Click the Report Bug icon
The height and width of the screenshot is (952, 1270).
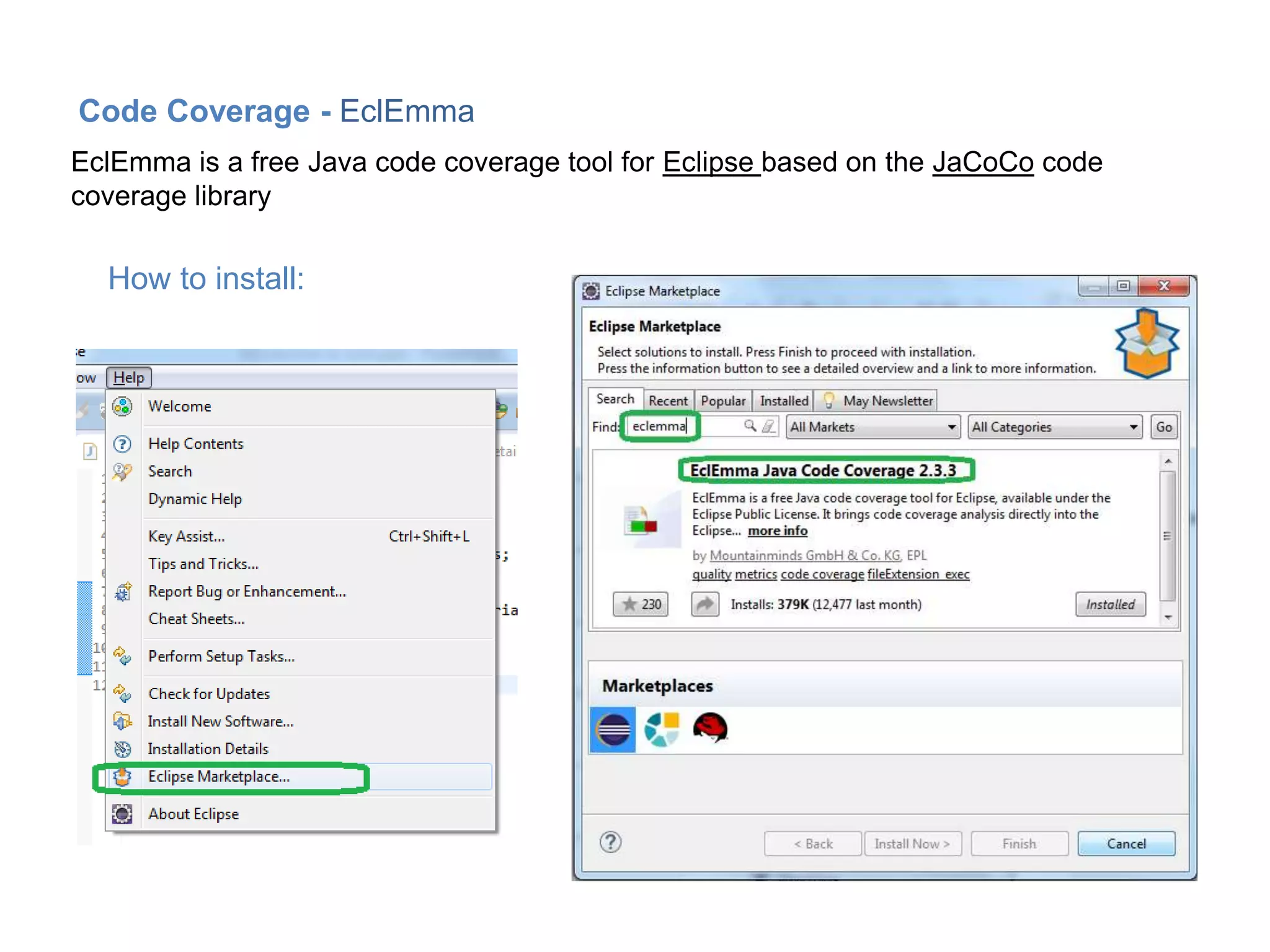pyautogui.click(x=123, y=592)
